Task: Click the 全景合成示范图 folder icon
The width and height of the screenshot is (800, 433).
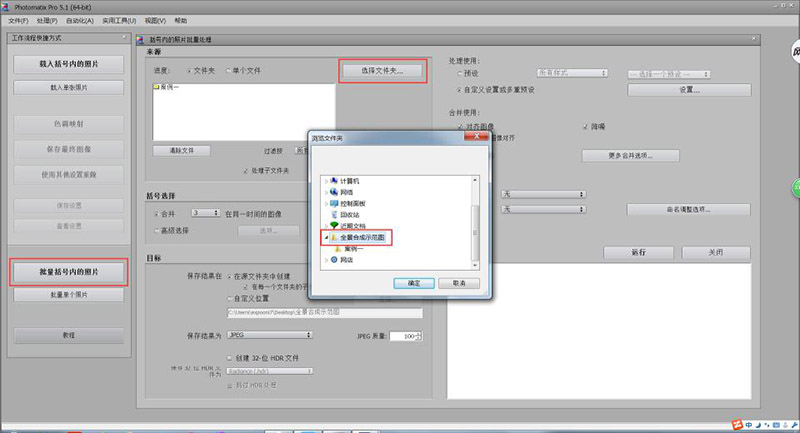Action: point(333,238)
